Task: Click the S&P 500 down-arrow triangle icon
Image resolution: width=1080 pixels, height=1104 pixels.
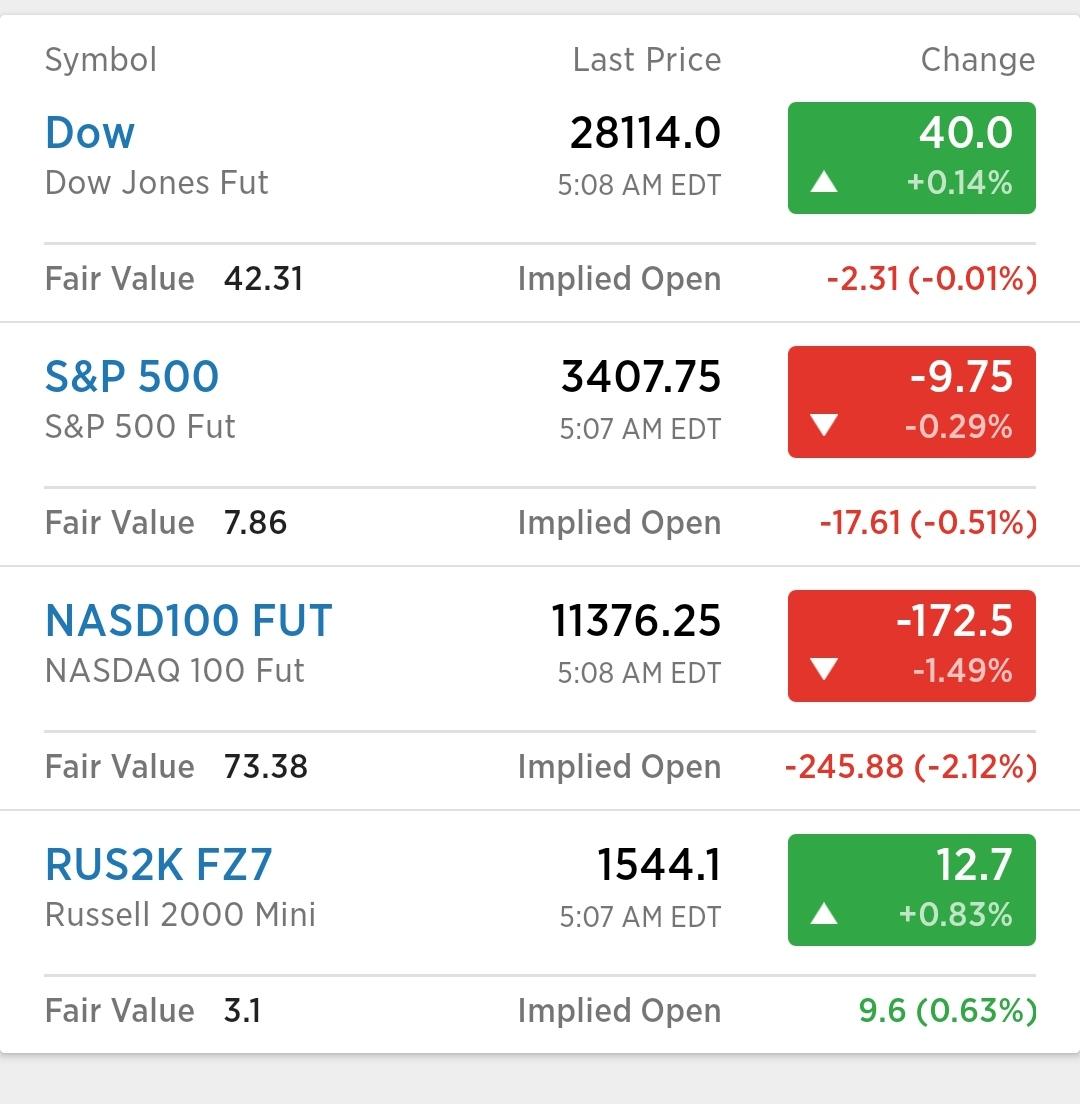Action: [x=824, y=427]
